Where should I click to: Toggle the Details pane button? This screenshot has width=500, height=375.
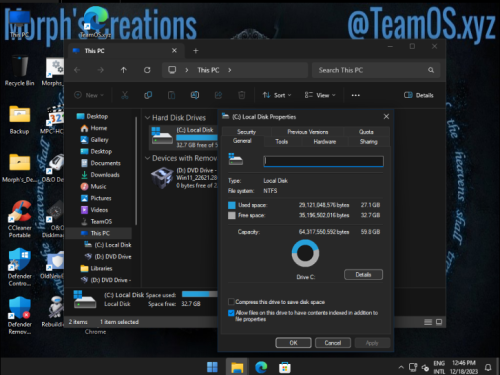pyautogui.click(x=419, y=95)
